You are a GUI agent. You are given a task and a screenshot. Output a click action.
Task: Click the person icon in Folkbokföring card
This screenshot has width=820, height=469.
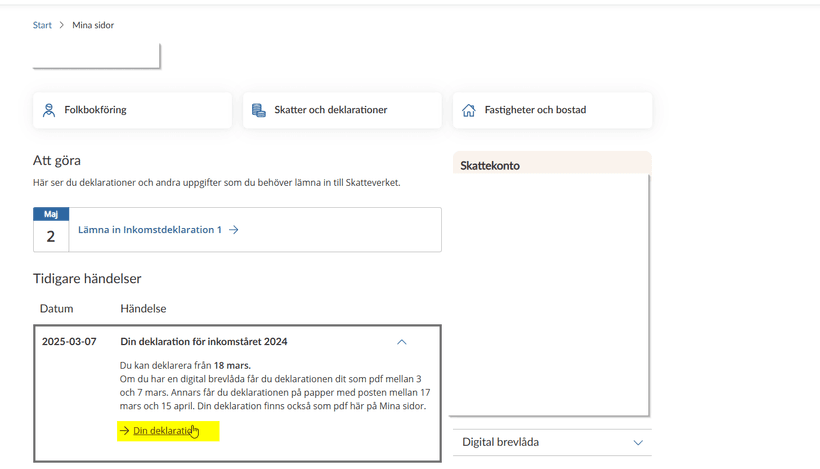[x=49, y=110]
